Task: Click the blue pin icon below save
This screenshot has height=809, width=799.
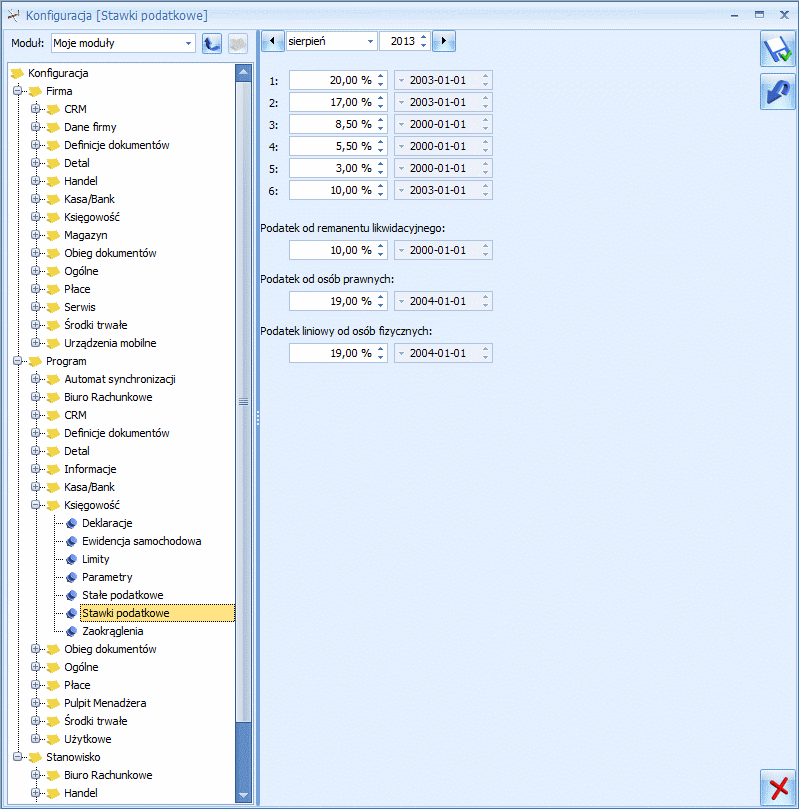Action: [x=777, y=92]
